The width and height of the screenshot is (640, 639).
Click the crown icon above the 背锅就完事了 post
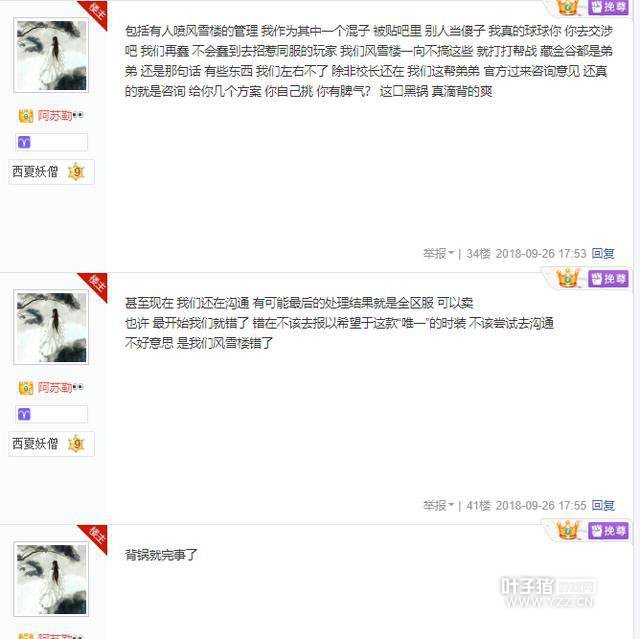568,530
